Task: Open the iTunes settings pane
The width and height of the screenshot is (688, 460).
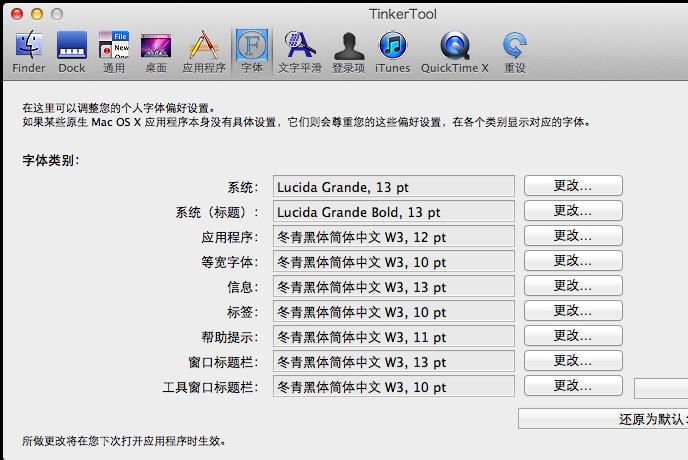Action: coord(392,52)
